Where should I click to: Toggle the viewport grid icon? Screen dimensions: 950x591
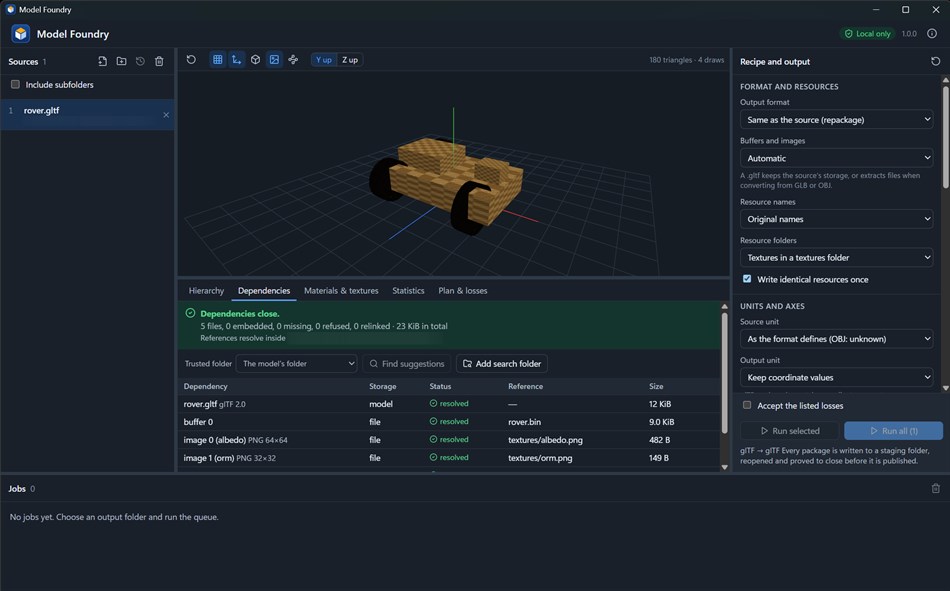(x=218, y=59)
